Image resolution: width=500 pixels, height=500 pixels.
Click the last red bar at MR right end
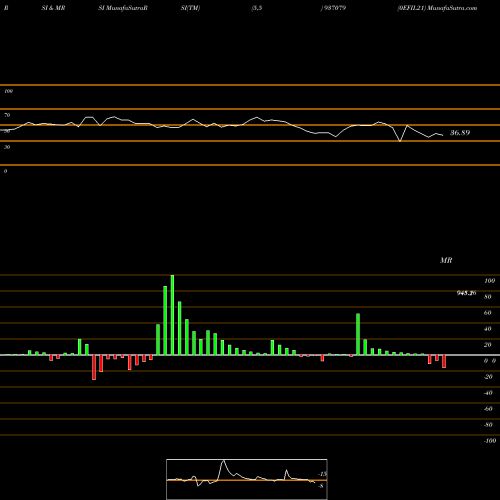click(x=444, y=361)
